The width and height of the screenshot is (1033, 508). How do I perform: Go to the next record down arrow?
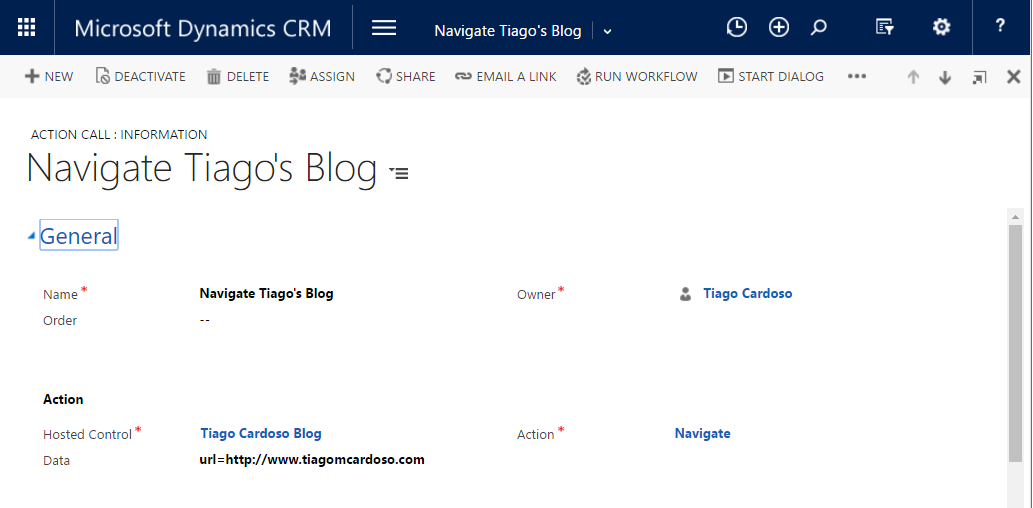(x=945, y=78)
